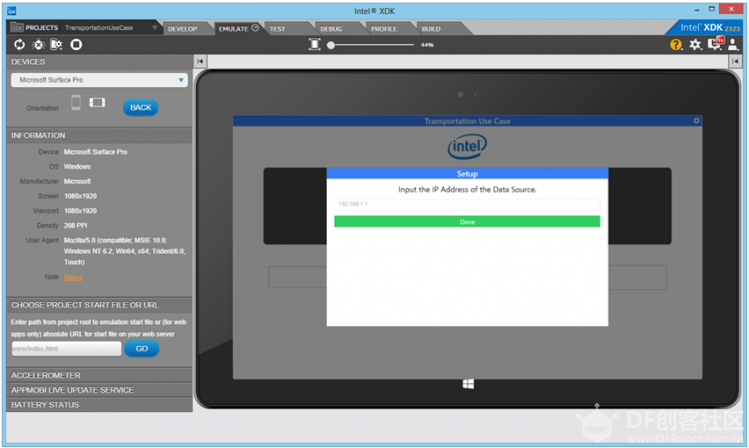The height and width of the screenshot is (448, 749).
Task: Open the help question mark icon
Action: [x=676, y=45]
